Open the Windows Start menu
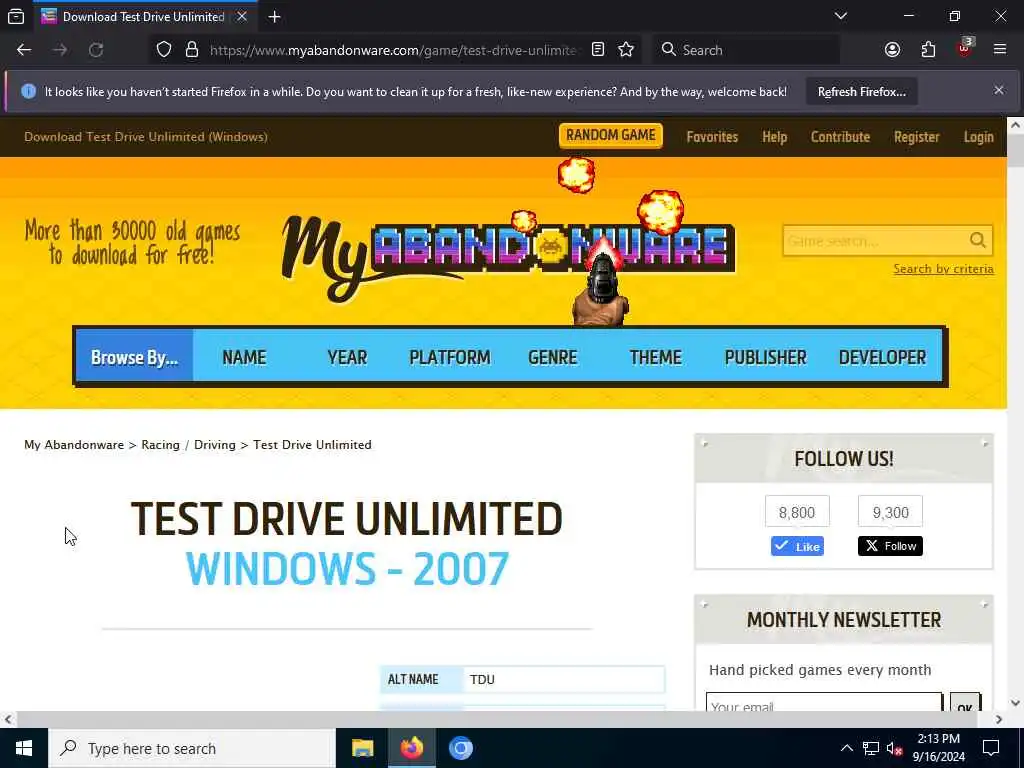The width and height of the screenshot is (1024, 768). point(24,748)
